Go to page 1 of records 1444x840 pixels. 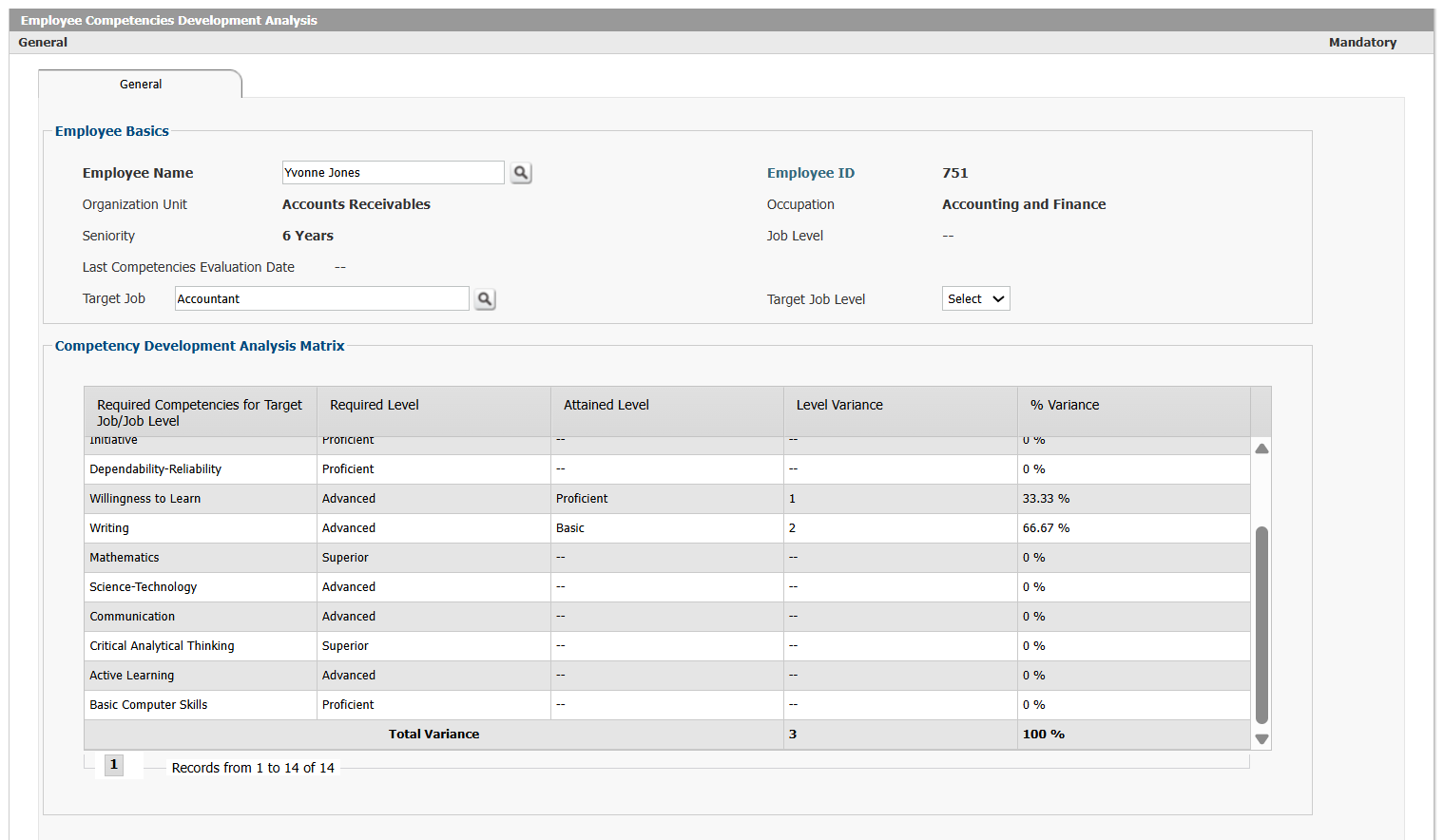[x=114, y=765]
